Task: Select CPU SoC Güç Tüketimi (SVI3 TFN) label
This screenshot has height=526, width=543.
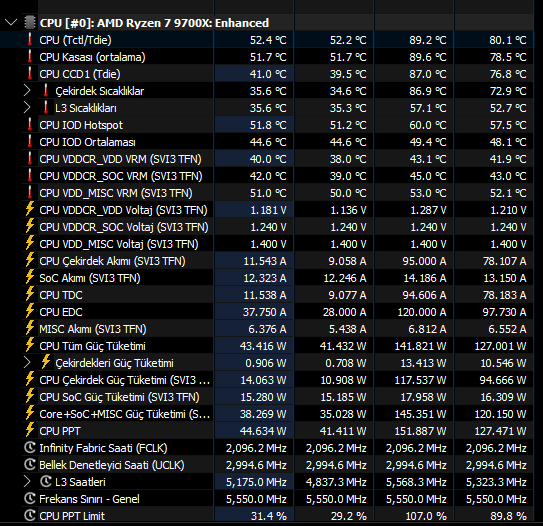Action: (119, 397)
